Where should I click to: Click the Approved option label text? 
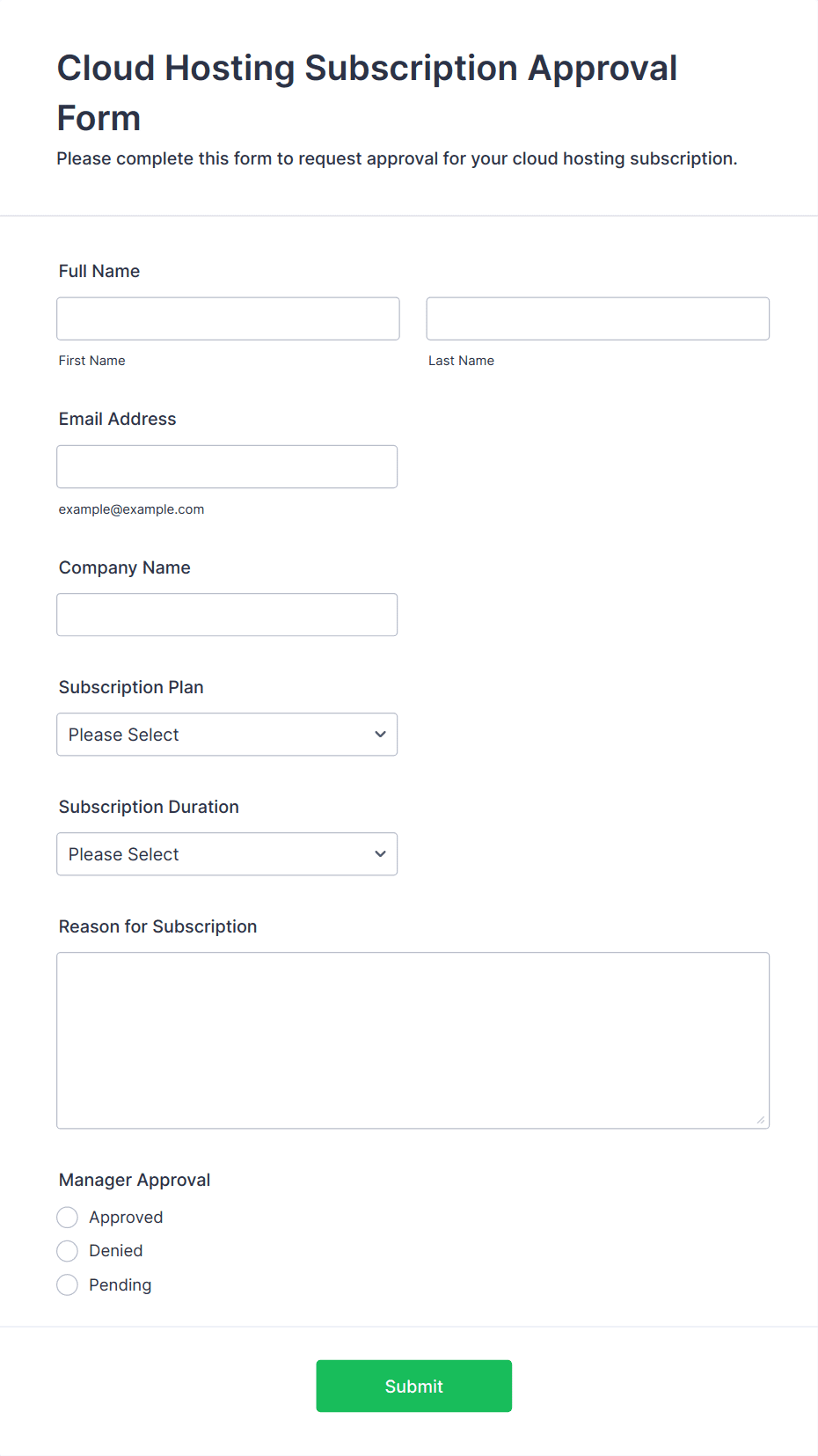126,1218
